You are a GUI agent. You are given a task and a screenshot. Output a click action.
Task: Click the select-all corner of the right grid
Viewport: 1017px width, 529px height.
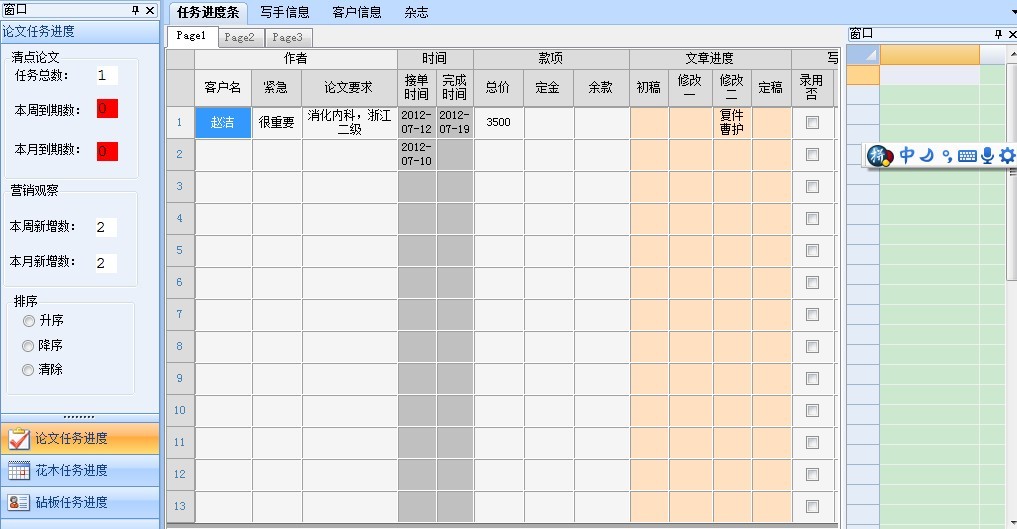(863, 55)
